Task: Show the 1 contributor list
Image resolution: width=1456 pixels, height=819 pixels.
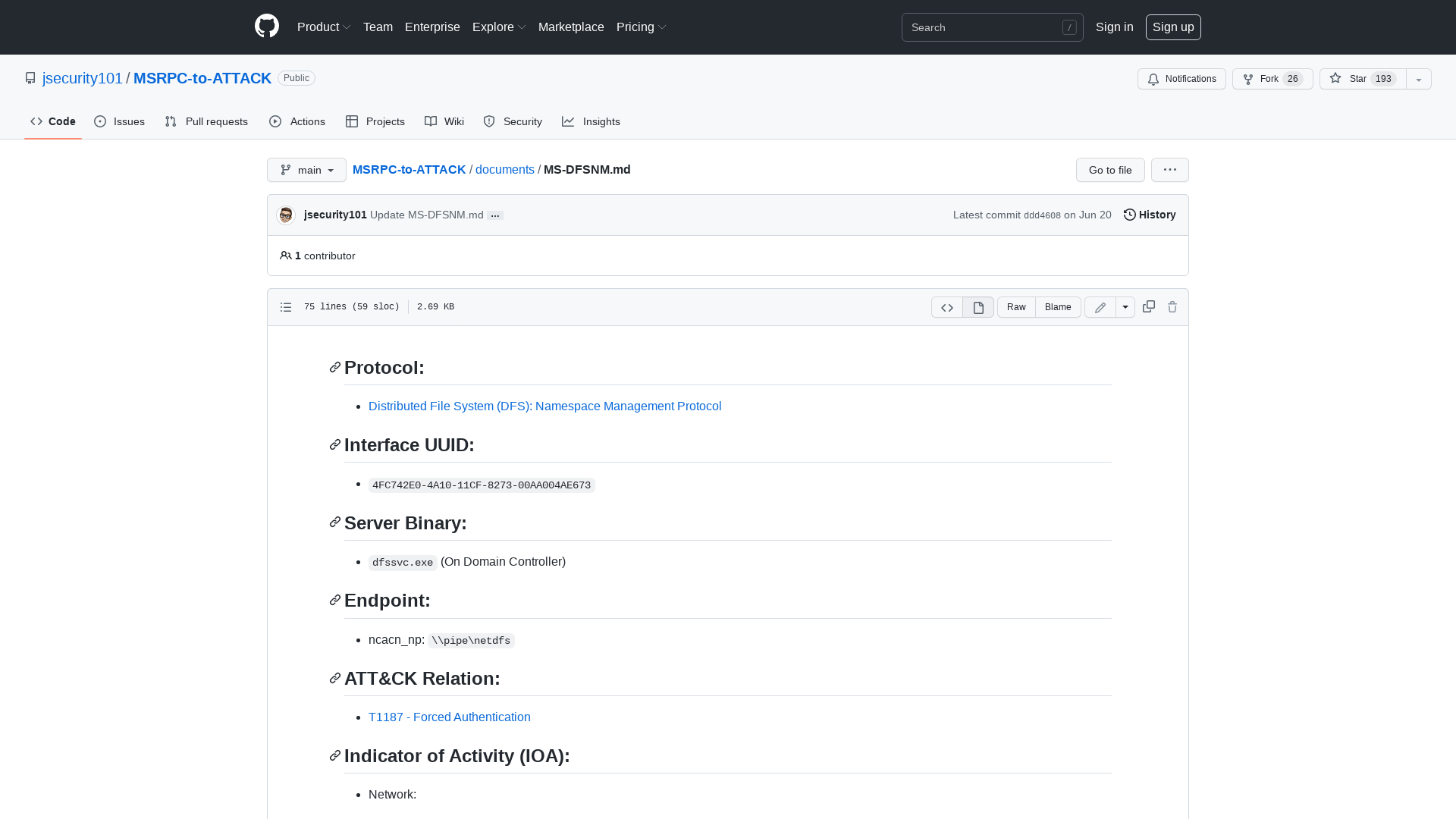Action: (318, 256)
